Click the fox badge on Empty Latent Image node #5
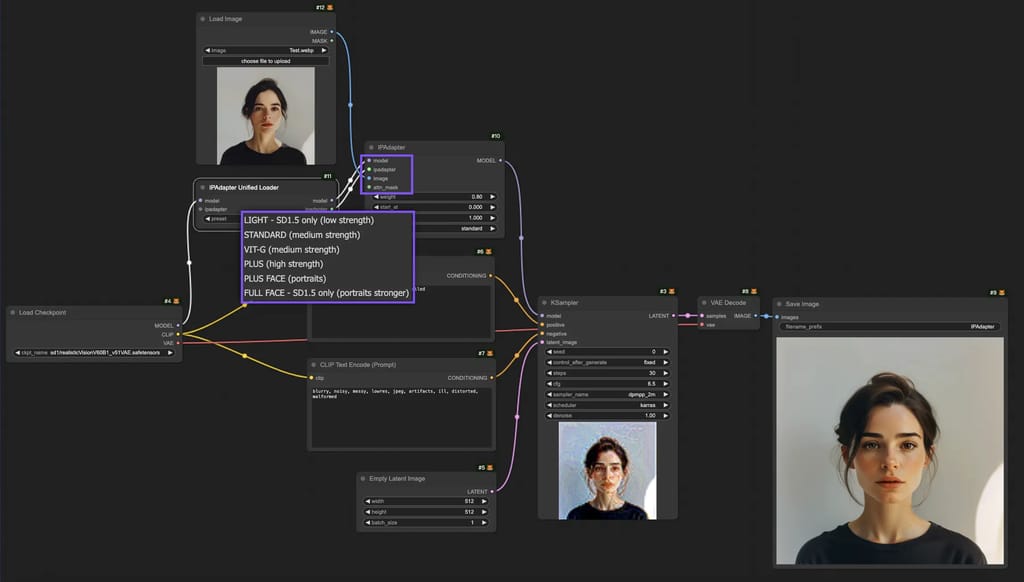 click(x=490, y=468)
